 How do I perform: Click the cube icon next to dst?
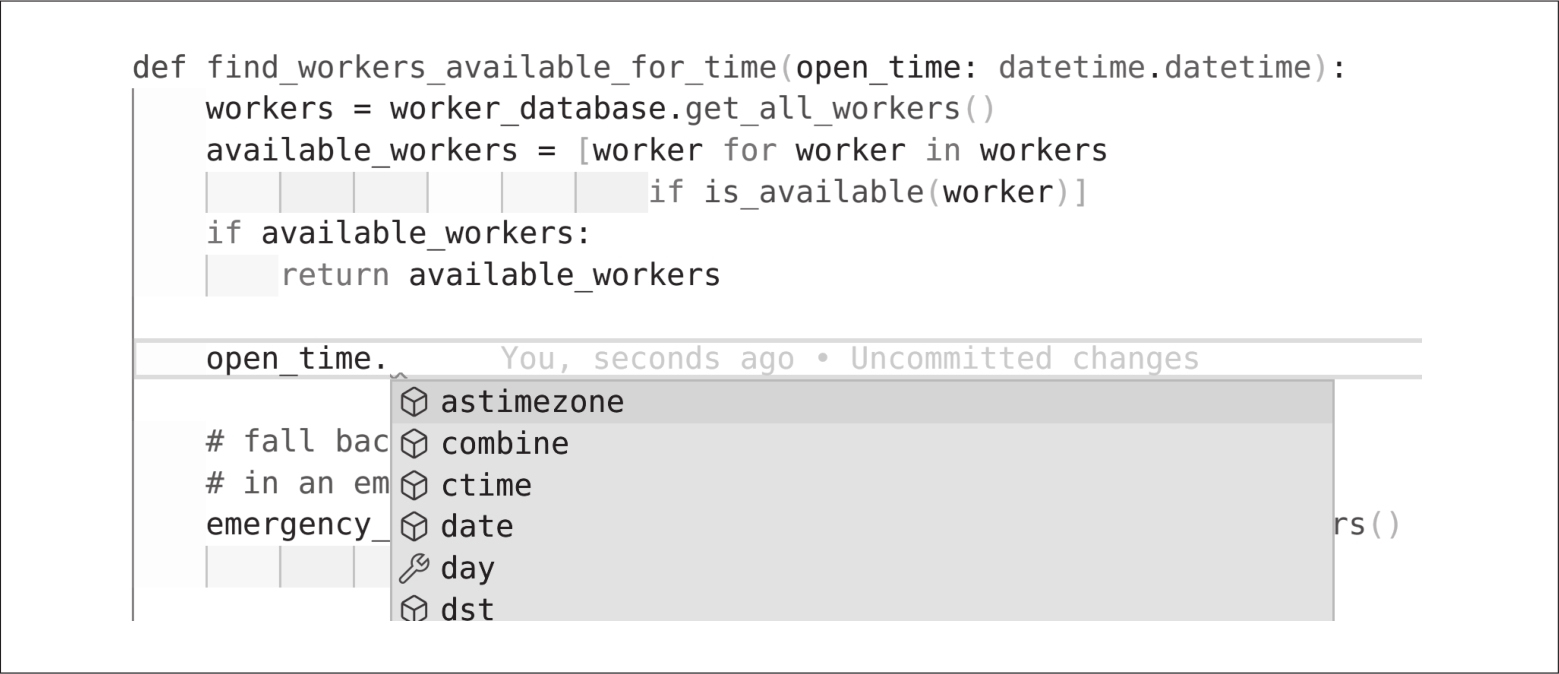tap(413, 609)
